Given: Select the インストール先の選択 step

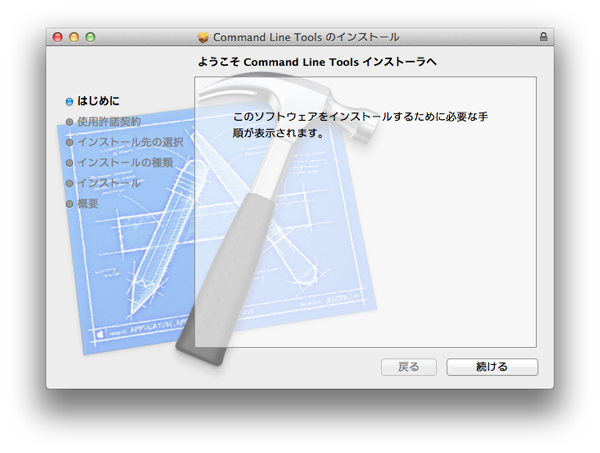Looking at the screenshot, I should pyautogui.click(x=130, y=142).
